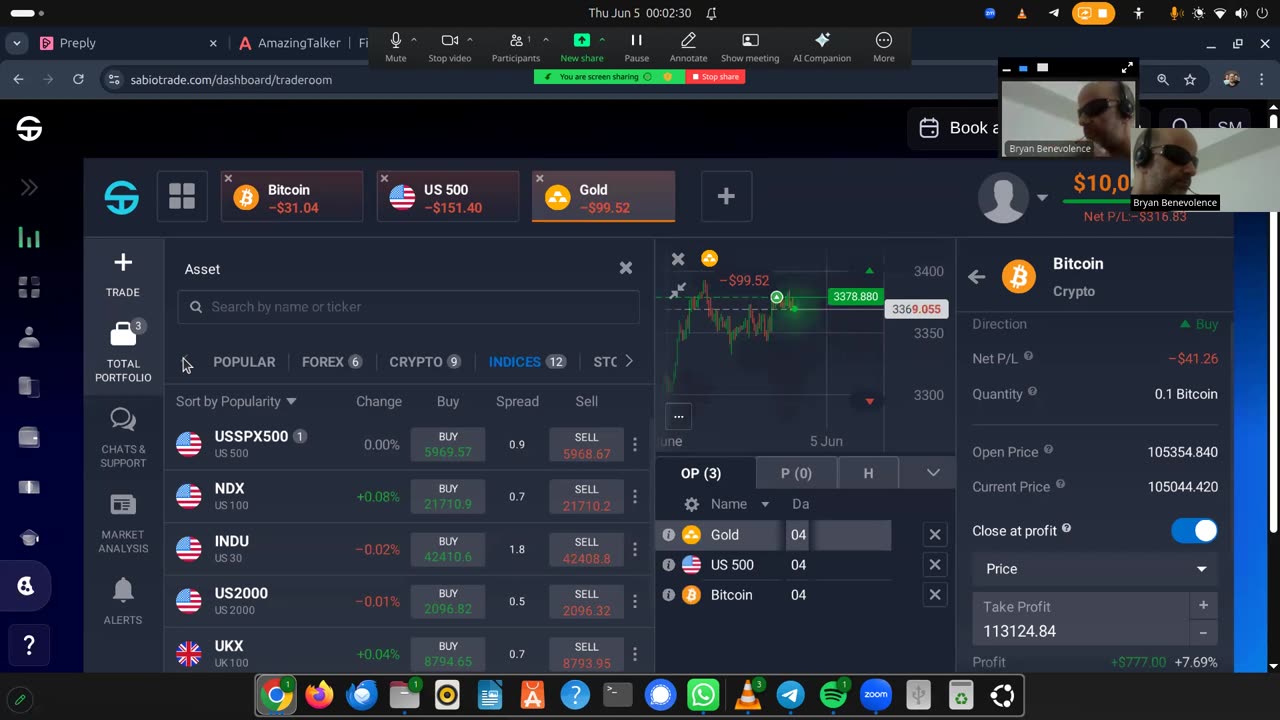Open the Alerts bell
Viewport: 1280px width, 720px height.
point(123,600)
